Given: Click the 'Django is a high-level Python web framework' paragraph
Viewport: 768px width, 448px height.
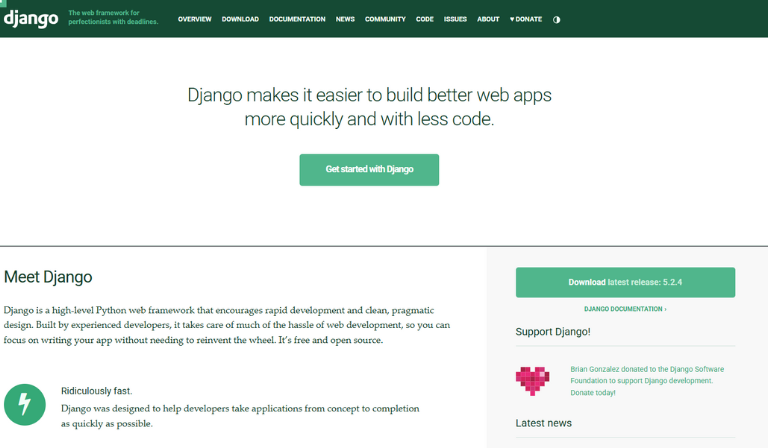Looking at the screenshot, I should pyautogui.click(x=227, y=325).
